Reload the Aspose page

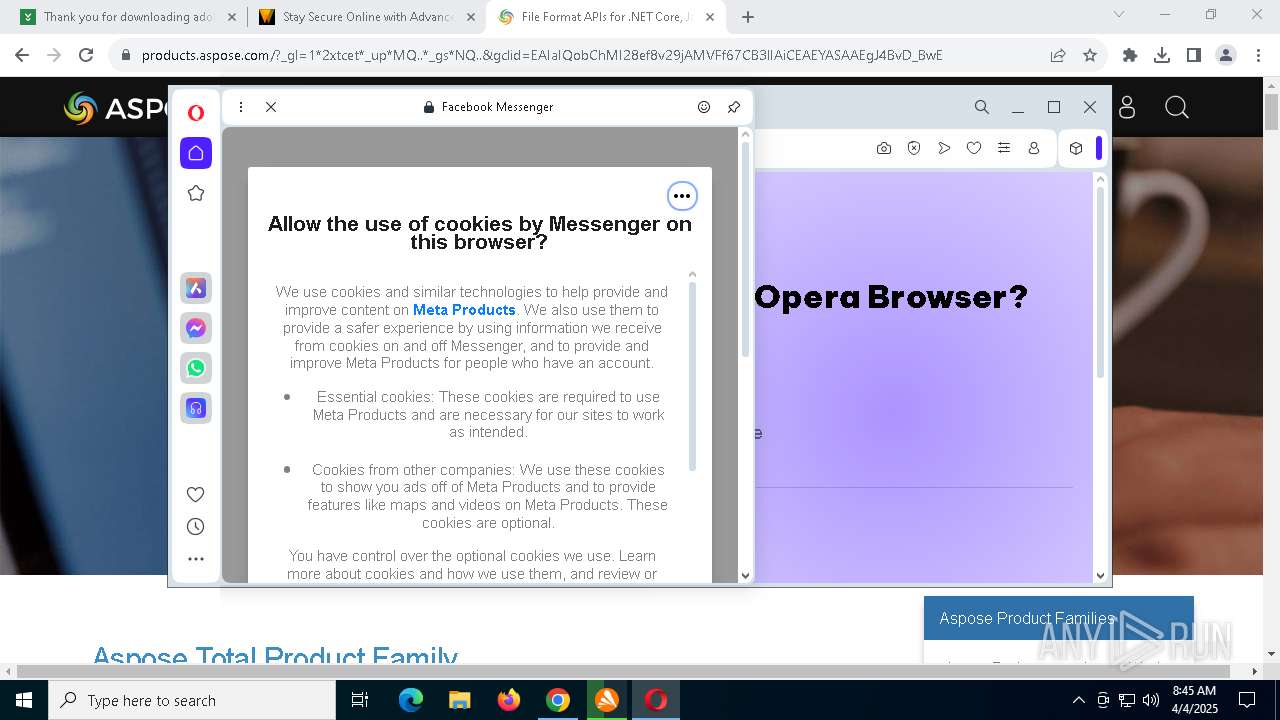(x=86, y=55)
